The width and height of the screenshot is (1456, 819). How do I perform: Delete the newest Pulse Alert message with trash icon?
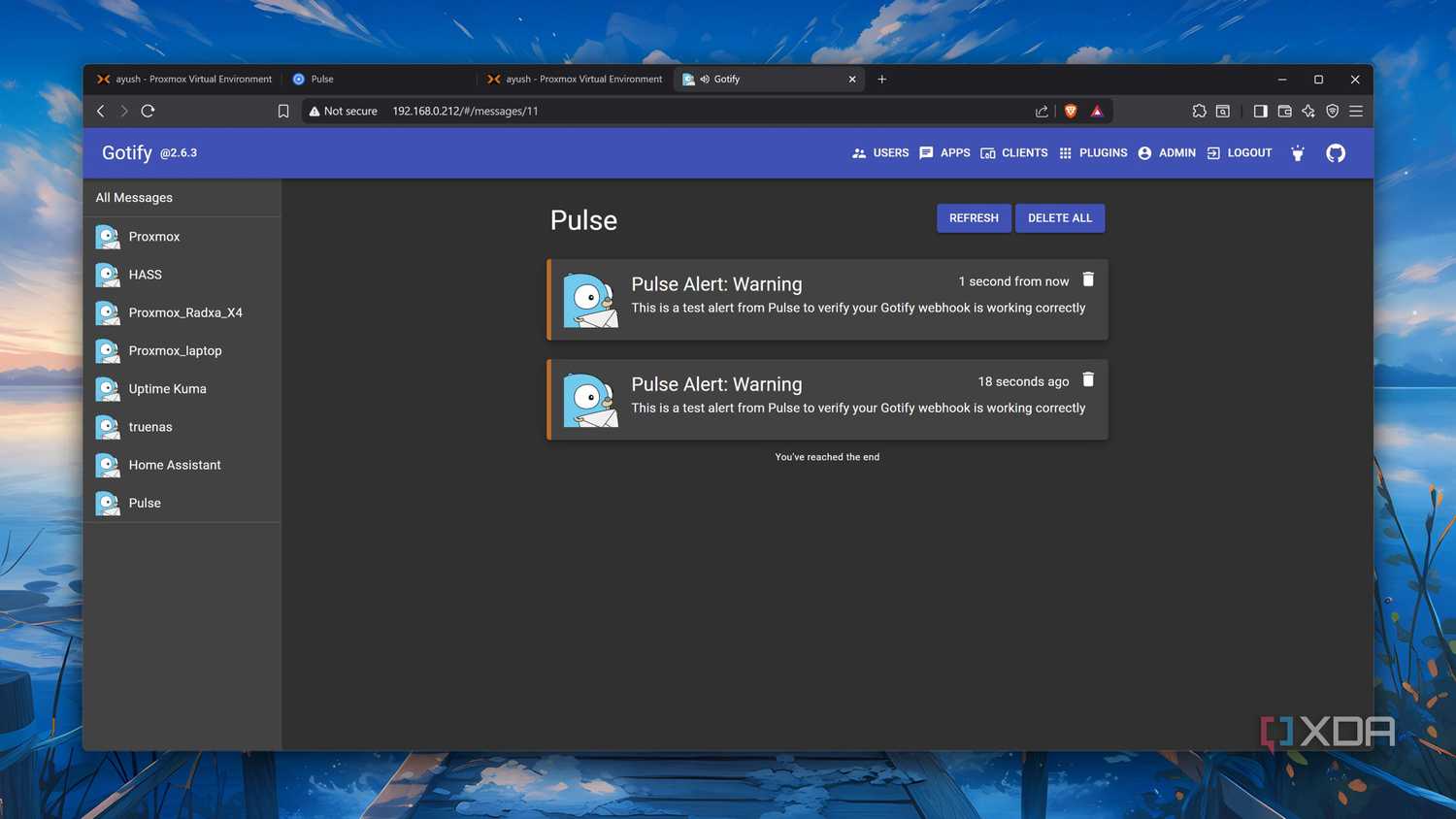pyautogui.click(x=1088, y=279)
